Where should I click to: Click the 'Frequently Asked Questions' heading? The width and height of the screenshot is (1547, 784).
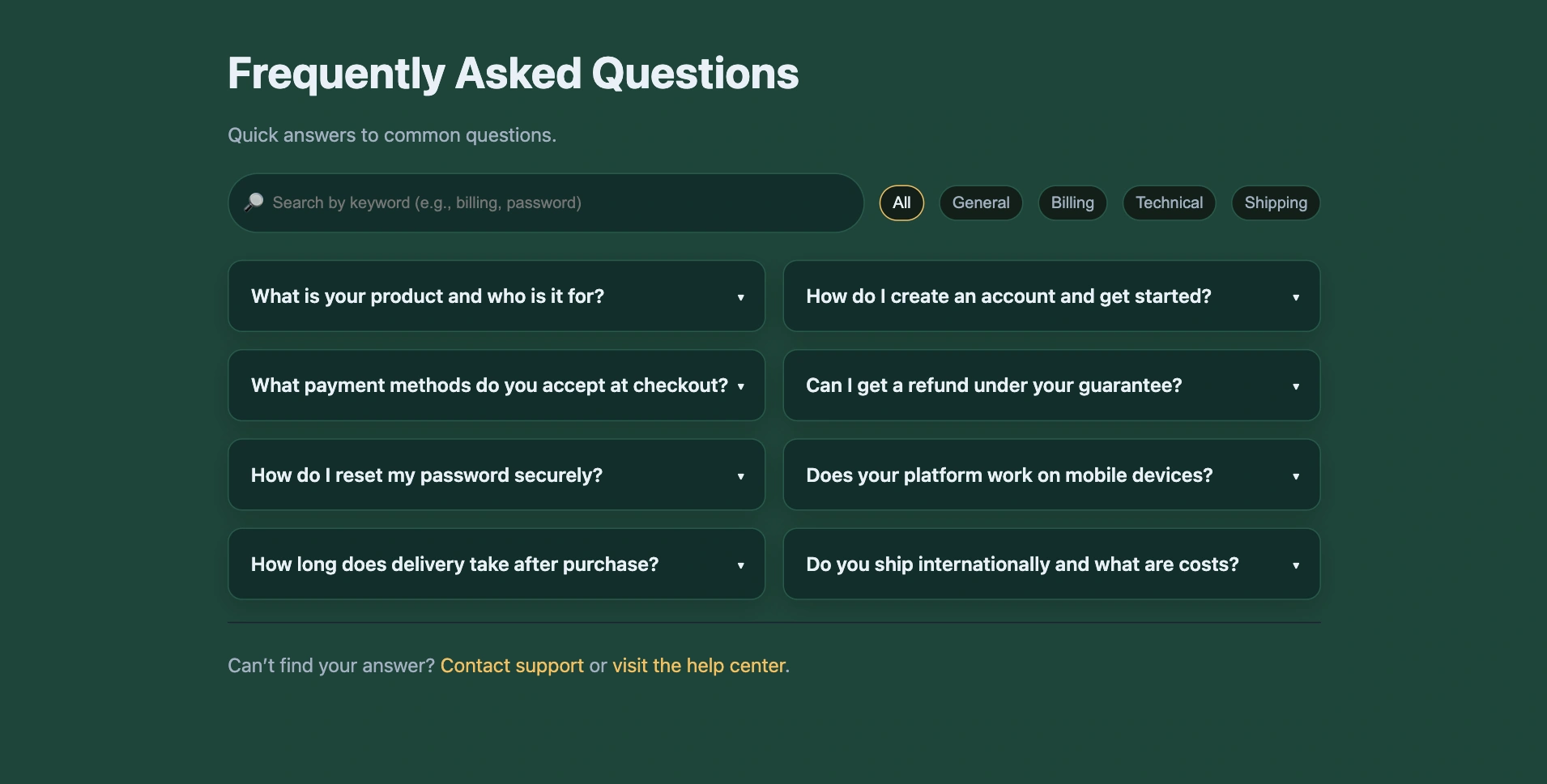coord(514,74)
